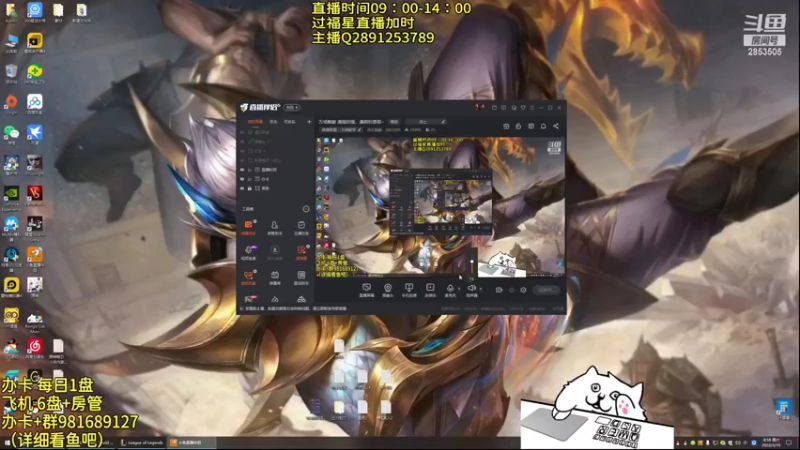Select the 办卡 source row
Screen dimensions: 800x450
[x=276, y=179]
